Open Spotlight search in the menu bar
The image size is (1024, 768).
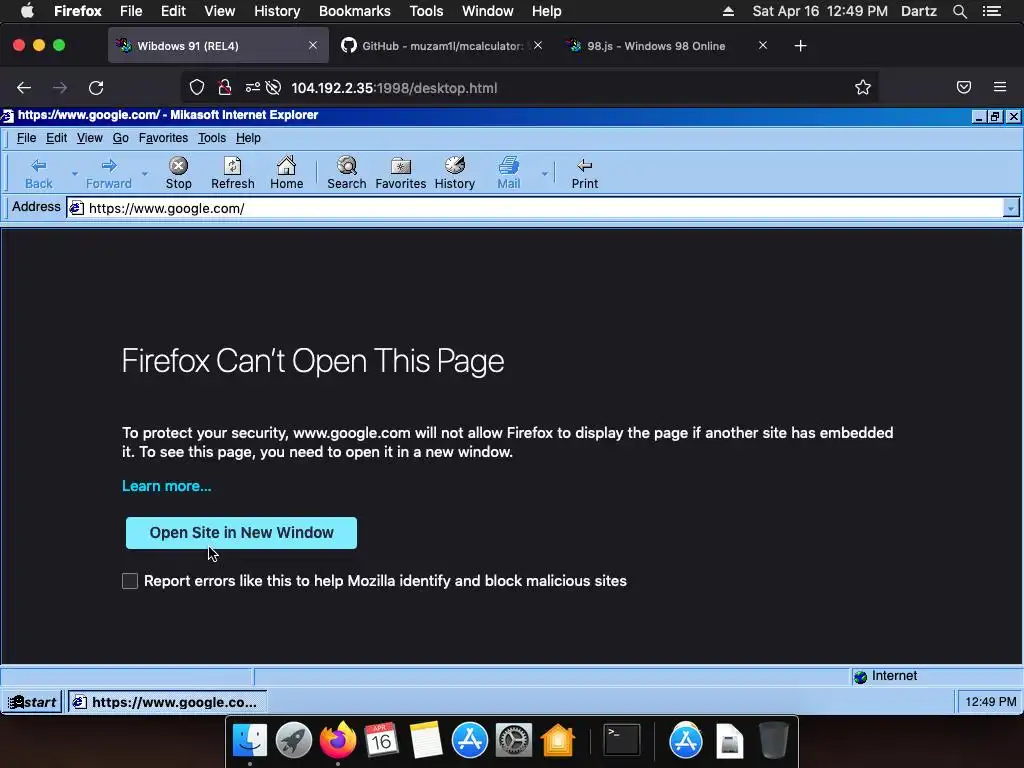pos(959,11)
